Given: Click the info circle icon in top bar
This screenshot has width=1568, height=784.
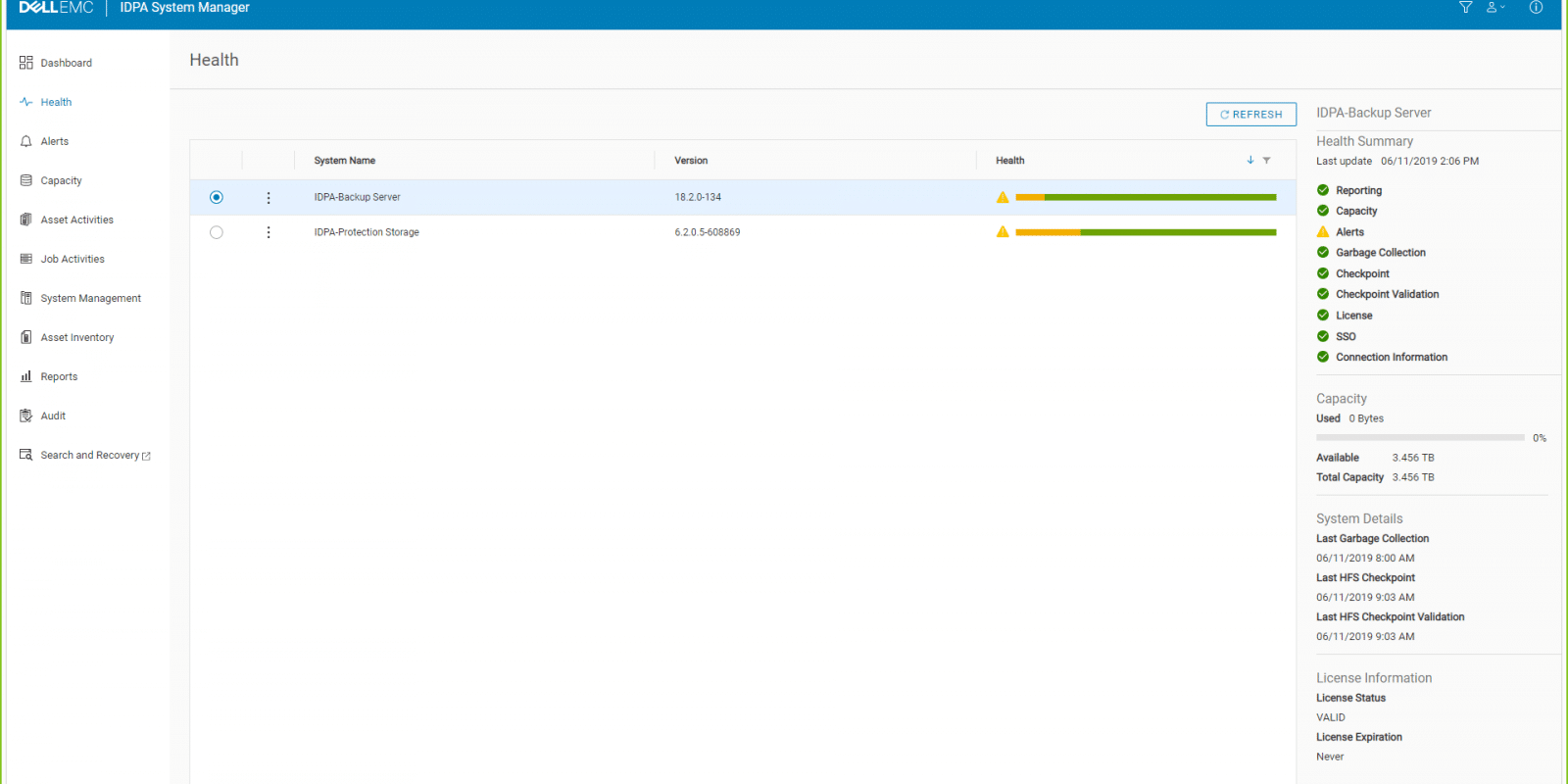Looking at the screenshot, I should pos(1536,7).
